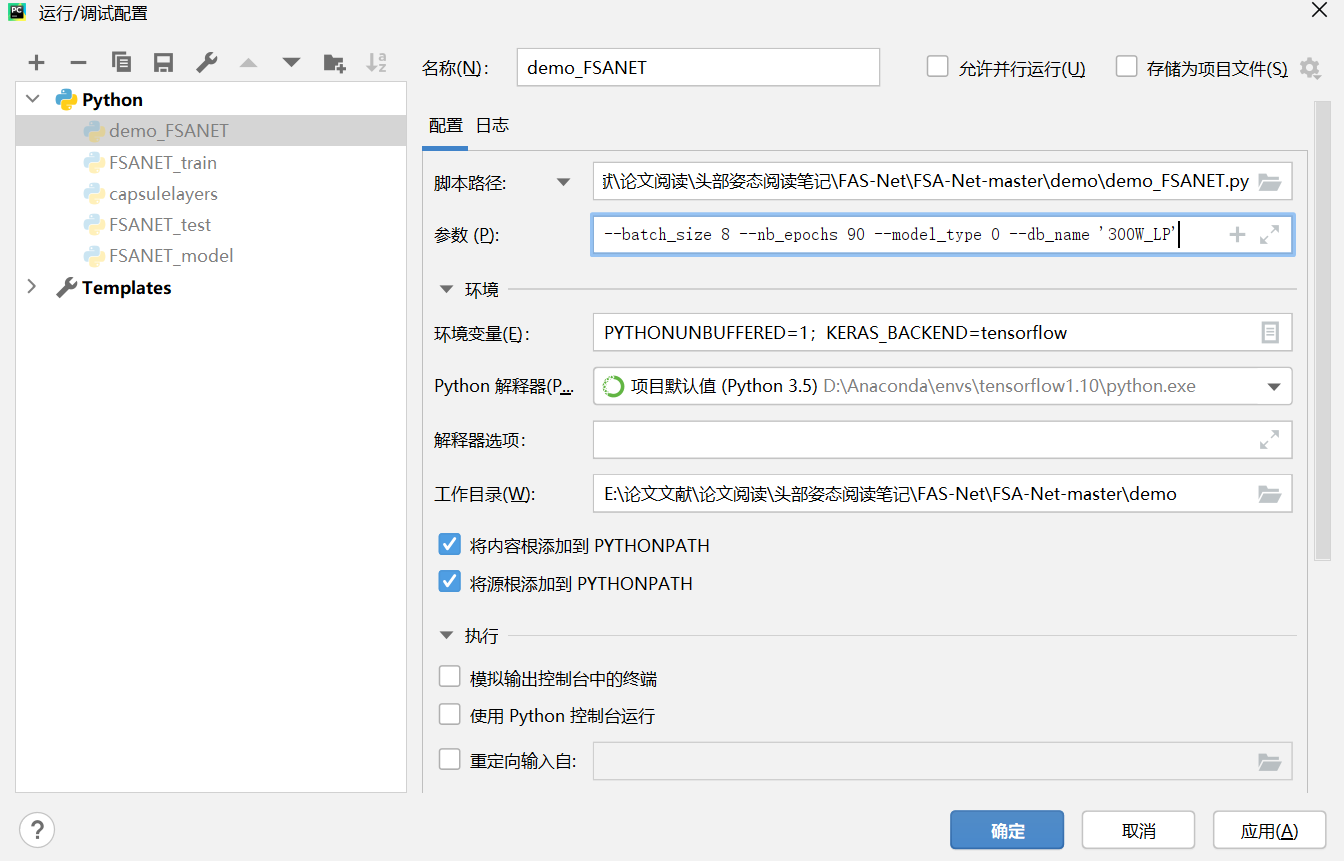Enable allow parallel run

pos(937,67)
